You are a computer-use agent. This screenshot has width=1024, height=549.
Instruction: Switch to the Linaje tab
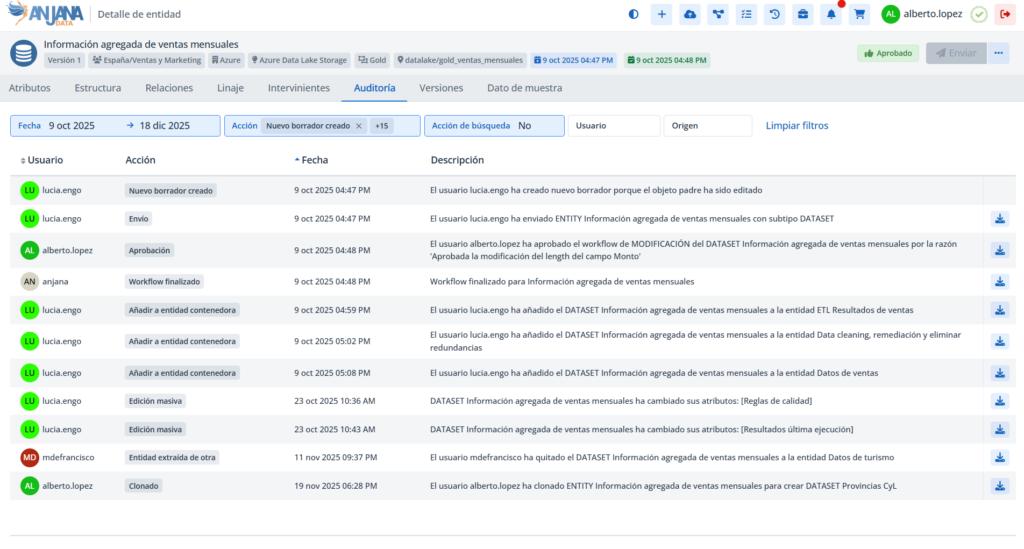click(230, 88)
